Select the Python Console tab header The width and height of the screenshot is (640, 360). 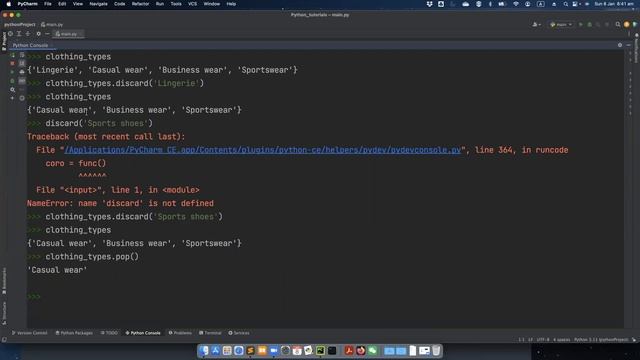tap(31, 45)
